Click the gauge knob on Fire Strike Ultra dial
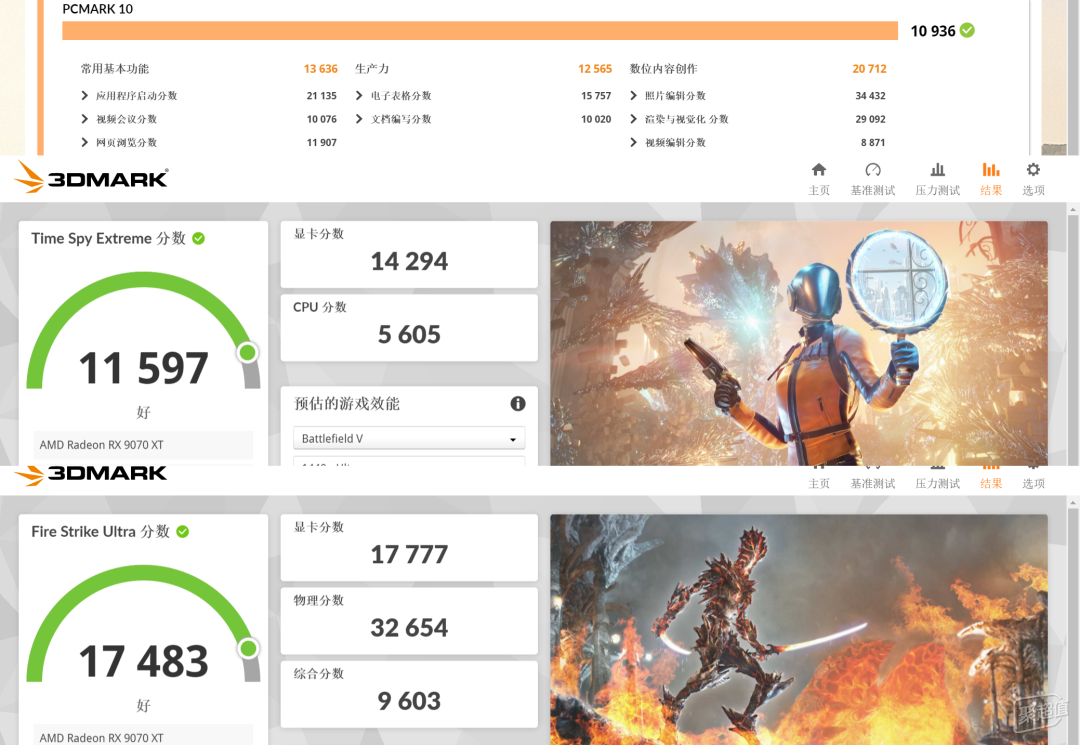This screenshot has width=1080, height=745. point(248,648)
